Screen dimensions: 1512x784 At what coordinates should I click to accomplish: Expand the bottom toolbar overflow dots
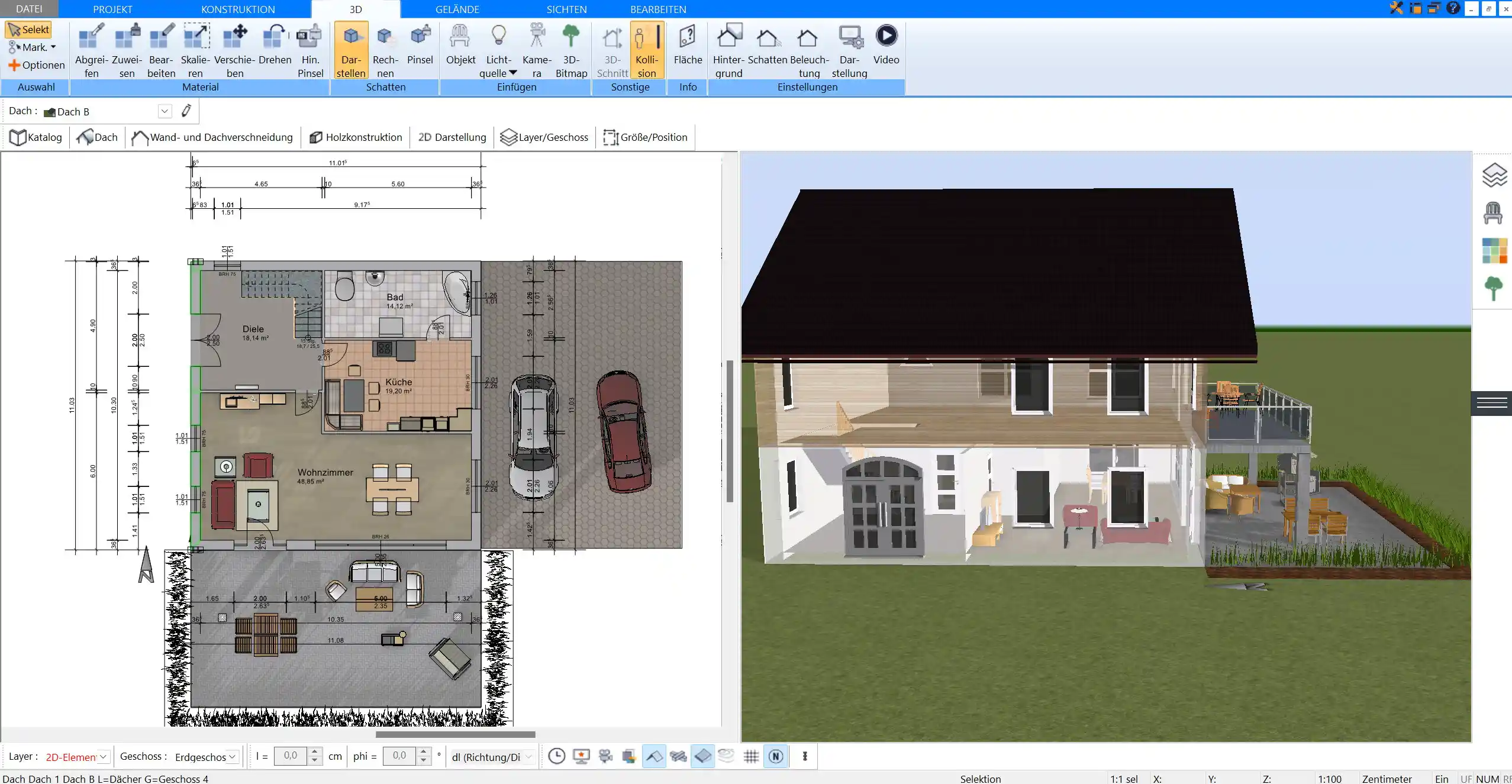[805, 756]
